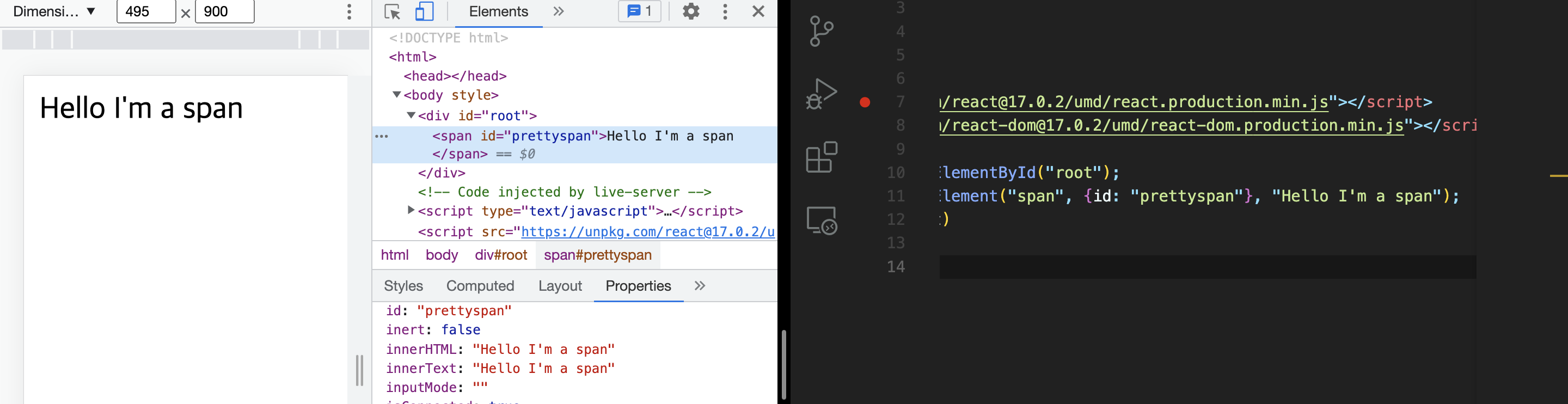
Task: Toggle the device toolbar icon
Action: pos(424,11)
